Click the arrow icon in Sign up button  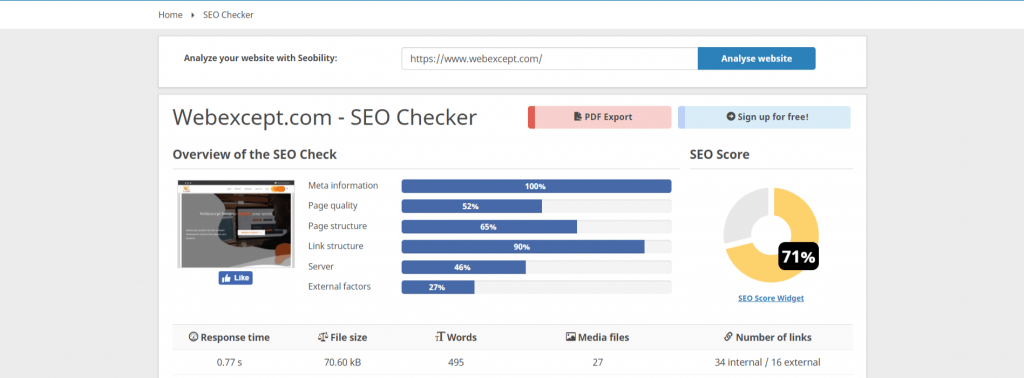[x=731, y=117]
